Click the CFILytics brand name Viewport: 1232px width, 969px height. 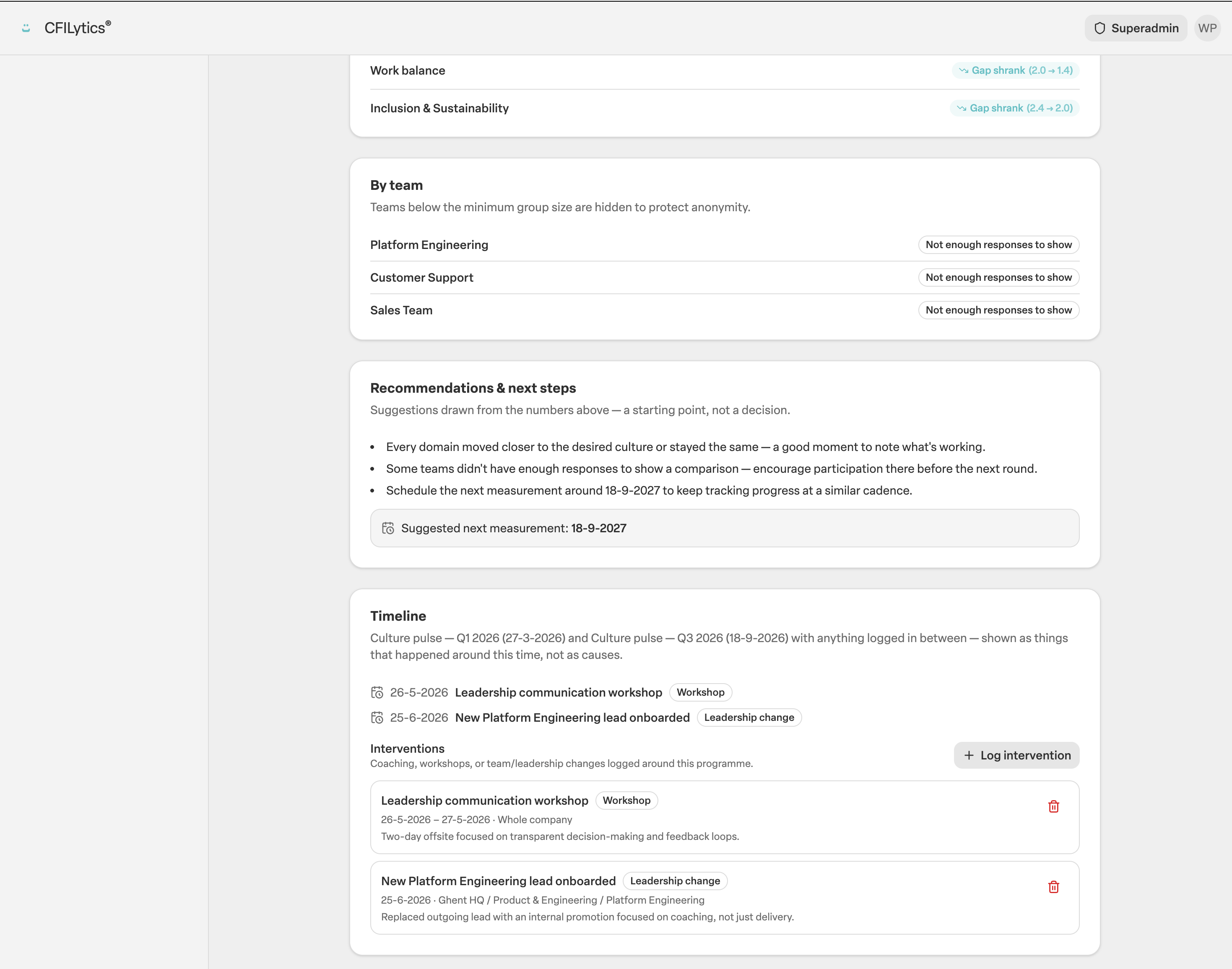pyautogui.click(x=77, y=28)
